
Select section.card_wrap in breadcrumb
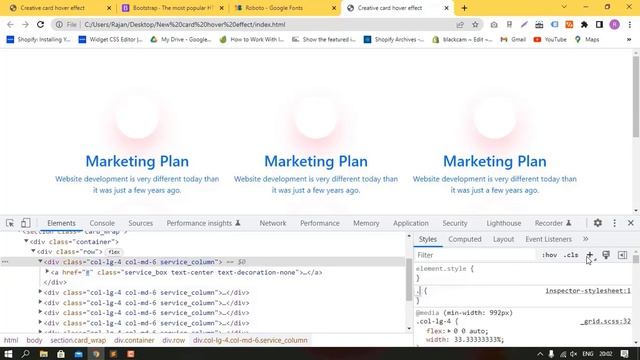(78, 340)
